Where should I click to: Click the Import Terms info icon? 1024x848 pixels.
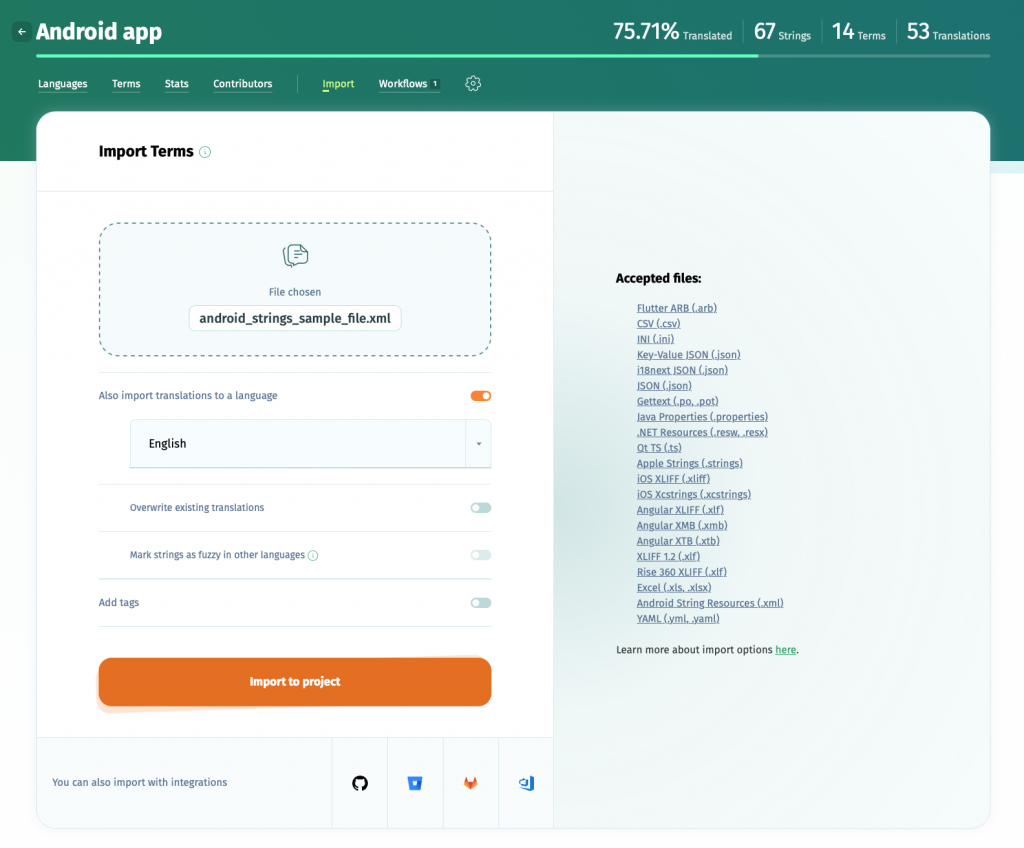point(205,152)
